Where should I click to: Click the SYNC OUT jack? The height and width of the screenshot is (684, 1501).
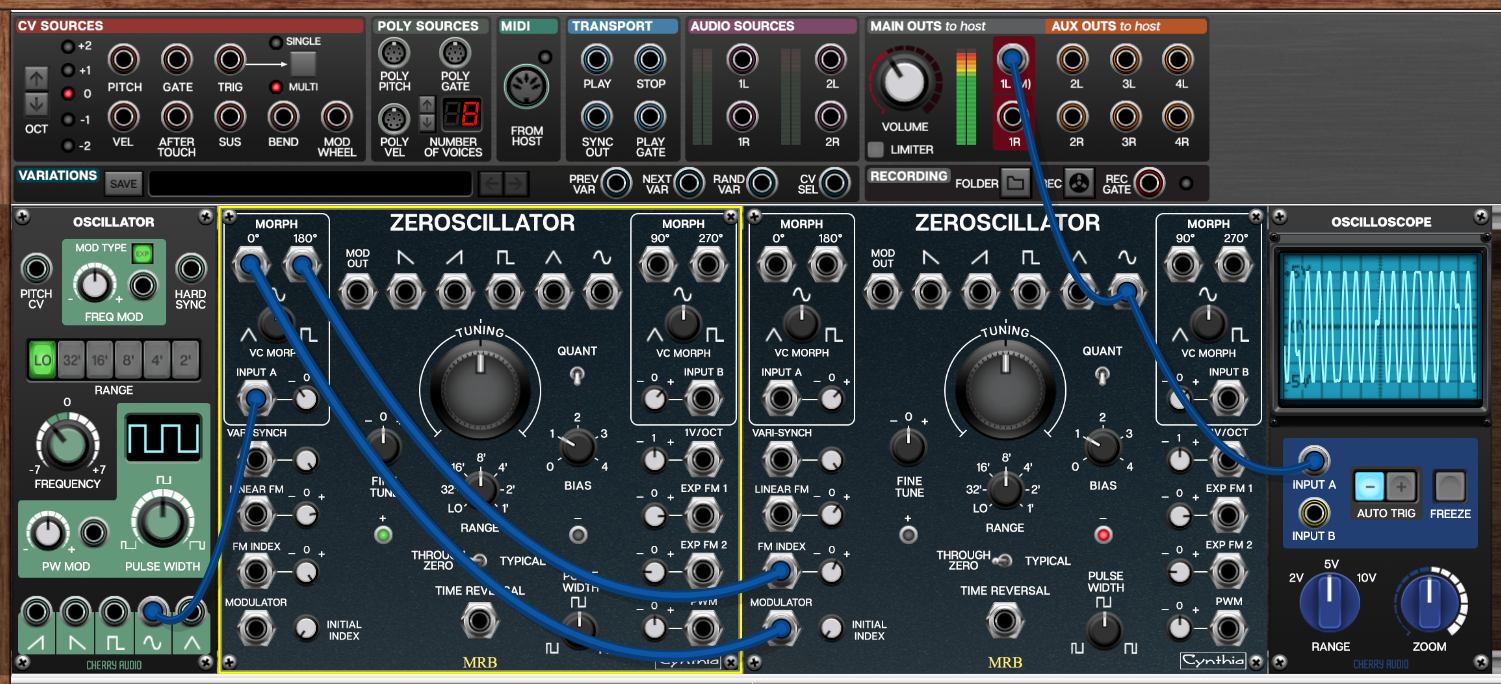coord(597,118)
